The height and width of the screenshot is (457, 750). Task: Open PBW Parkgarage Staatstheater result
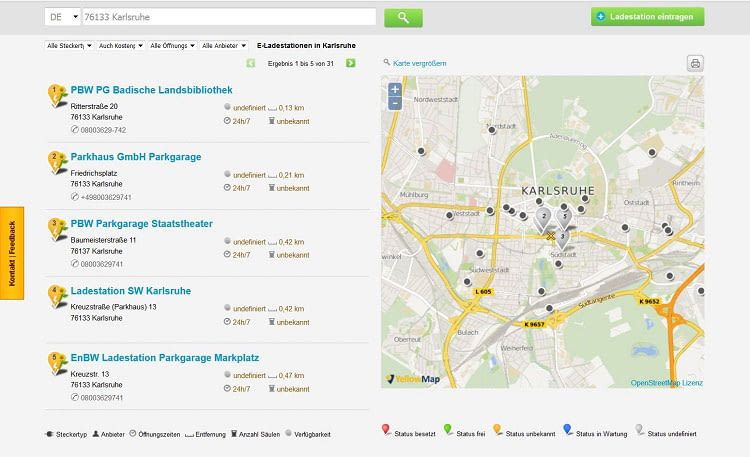142,223
